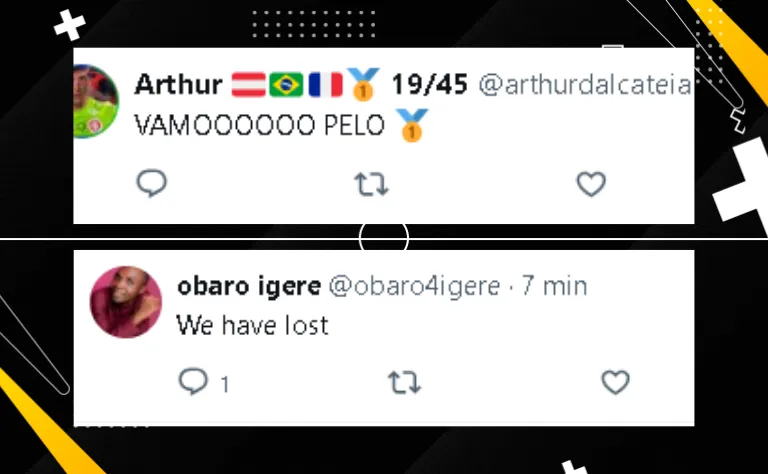Open Arthur's profile picture
768x474 pixels.
tap(96, 101)
